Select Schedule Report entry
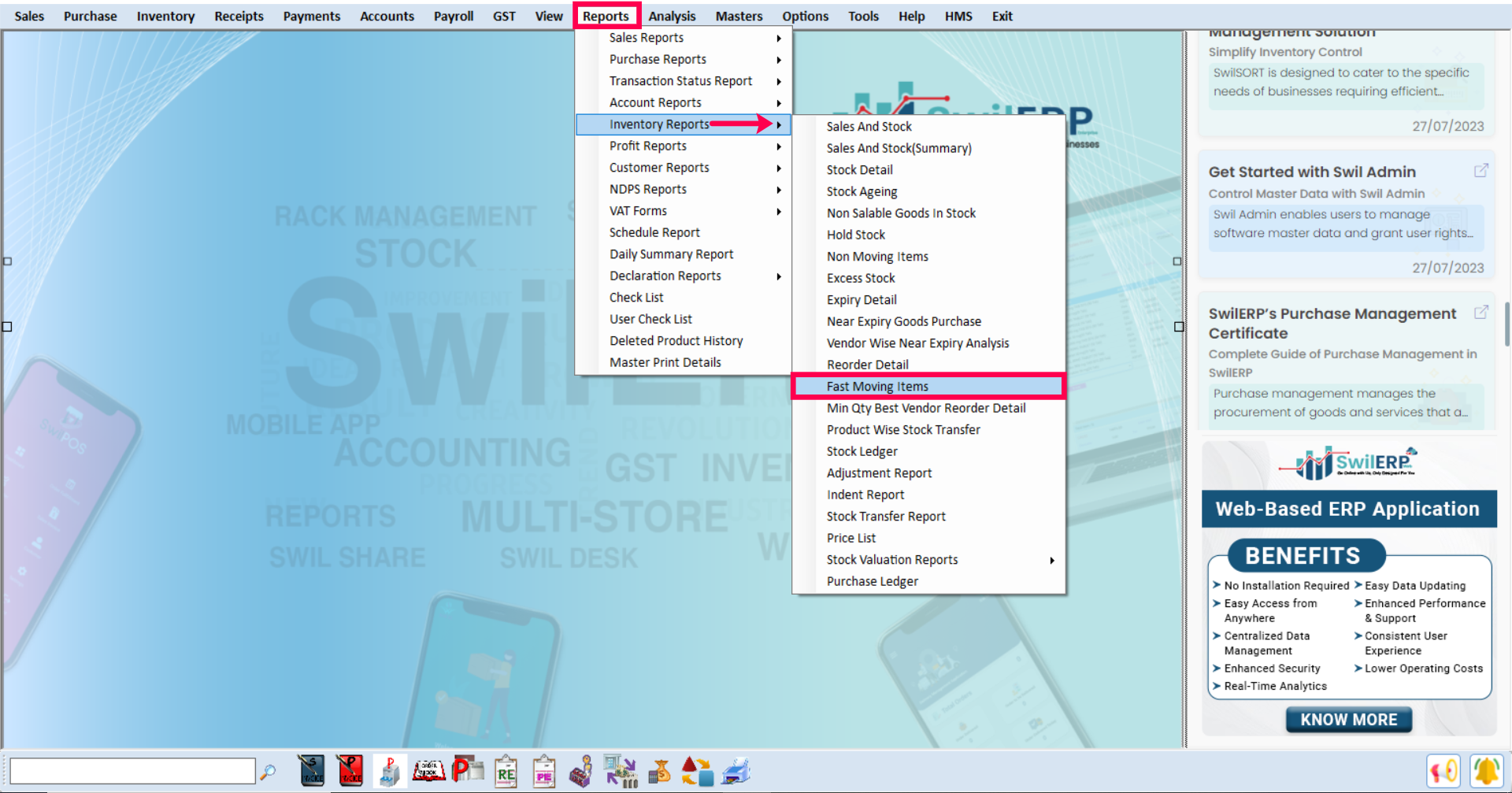Viewport: 1512px width, 793px height. coord(684,233)
